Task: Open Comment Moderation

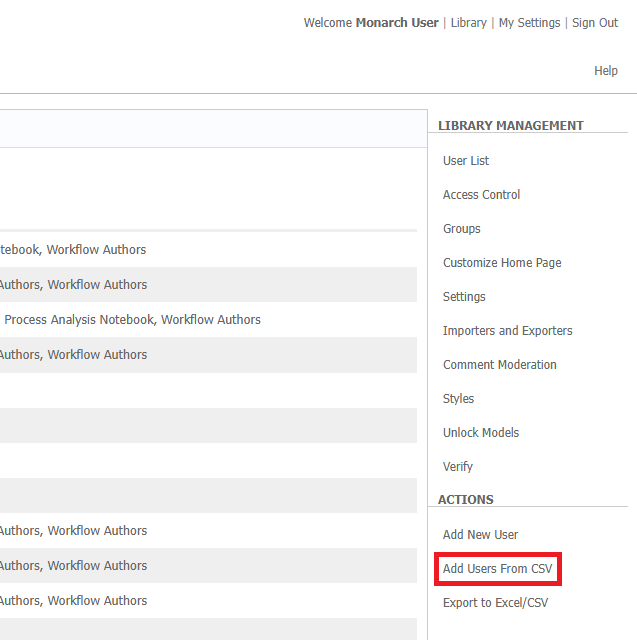Action: point(499,365)
